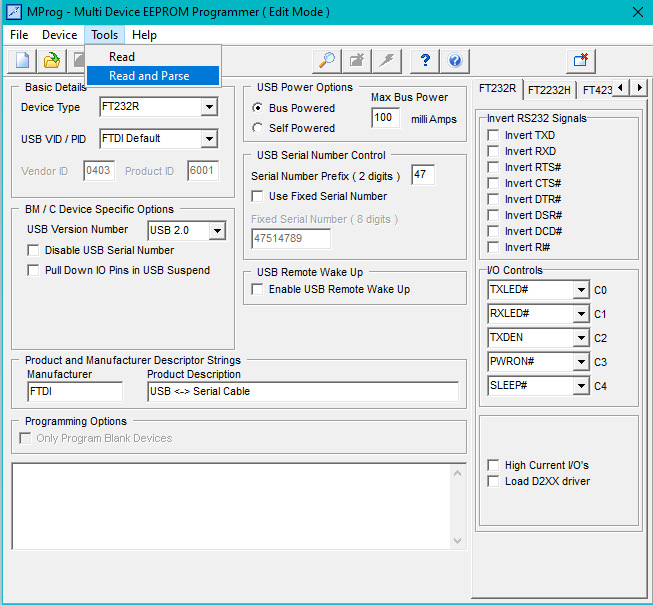The image size is (653, 605).
Task: Click the Product ID field
Action: (203, 171)
